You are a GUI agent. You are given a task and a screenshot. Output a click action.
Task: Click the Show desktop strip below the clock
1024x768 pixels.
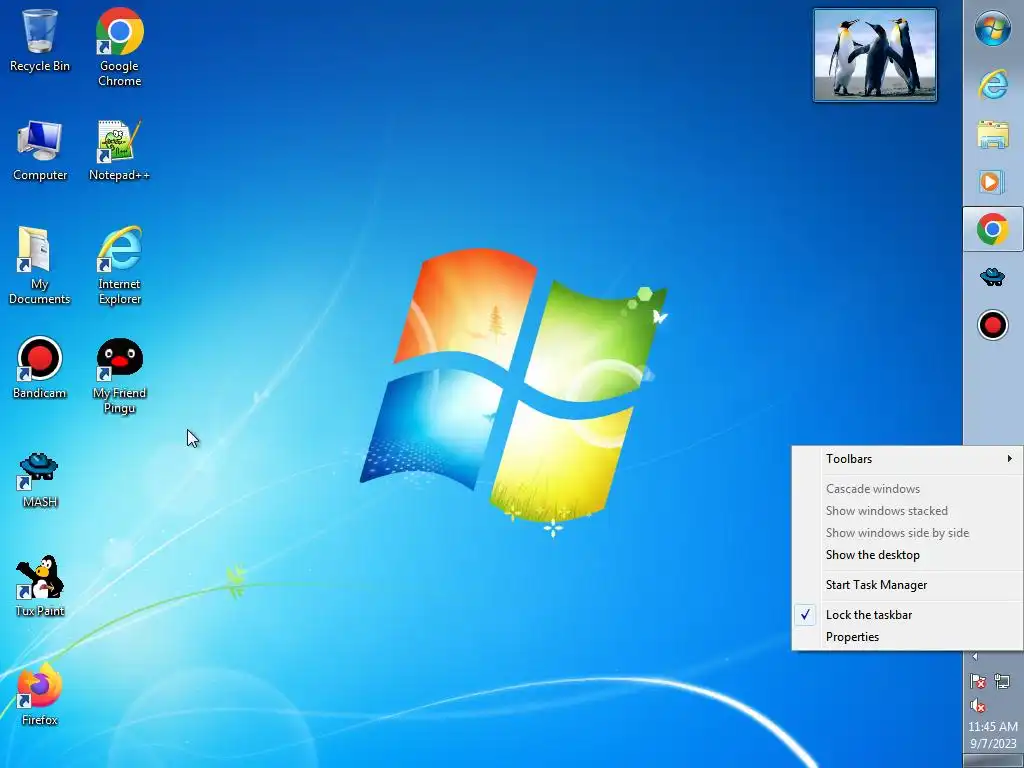993,761
